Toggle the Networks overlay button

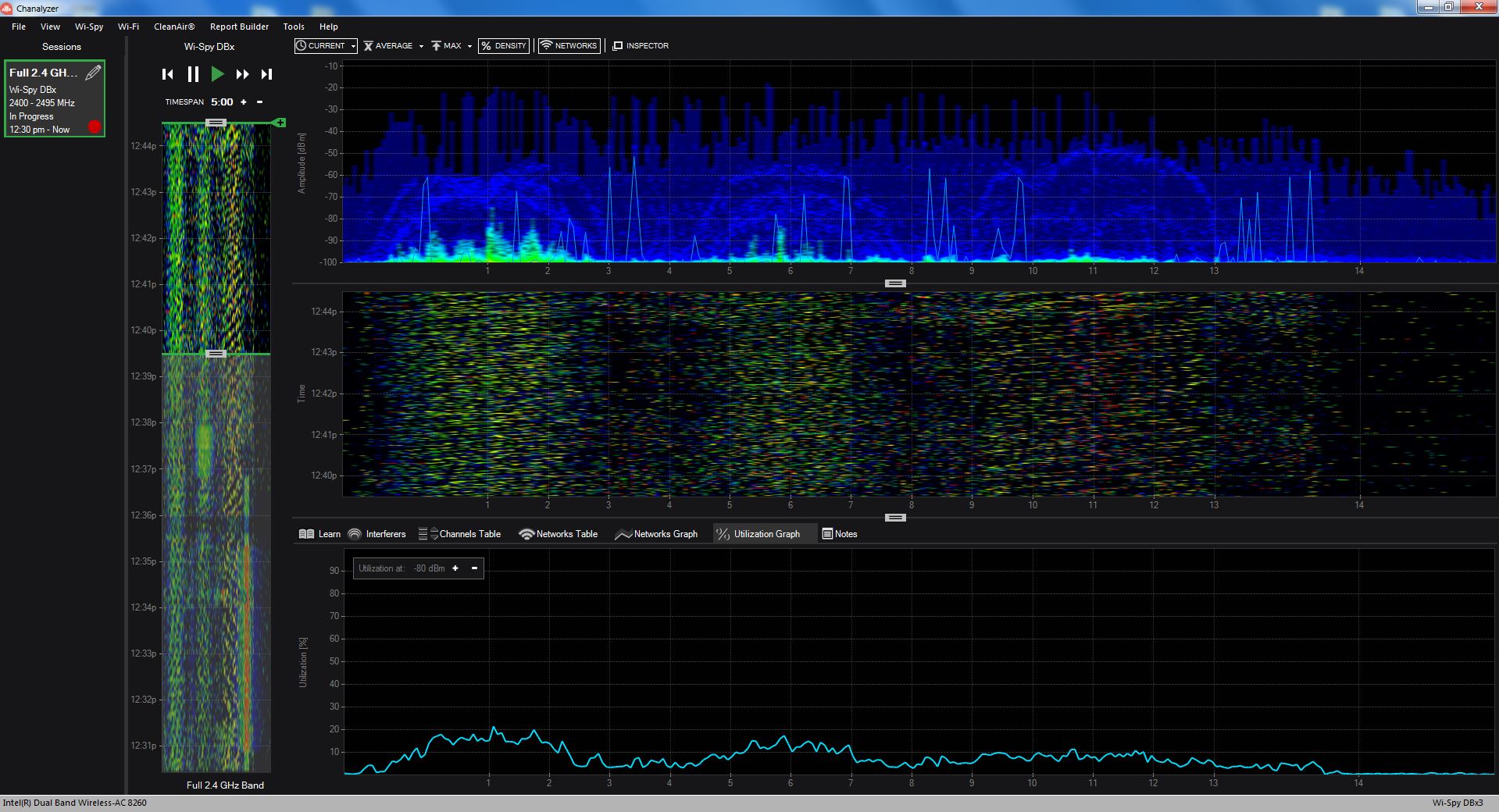click(x=569, y=46)
